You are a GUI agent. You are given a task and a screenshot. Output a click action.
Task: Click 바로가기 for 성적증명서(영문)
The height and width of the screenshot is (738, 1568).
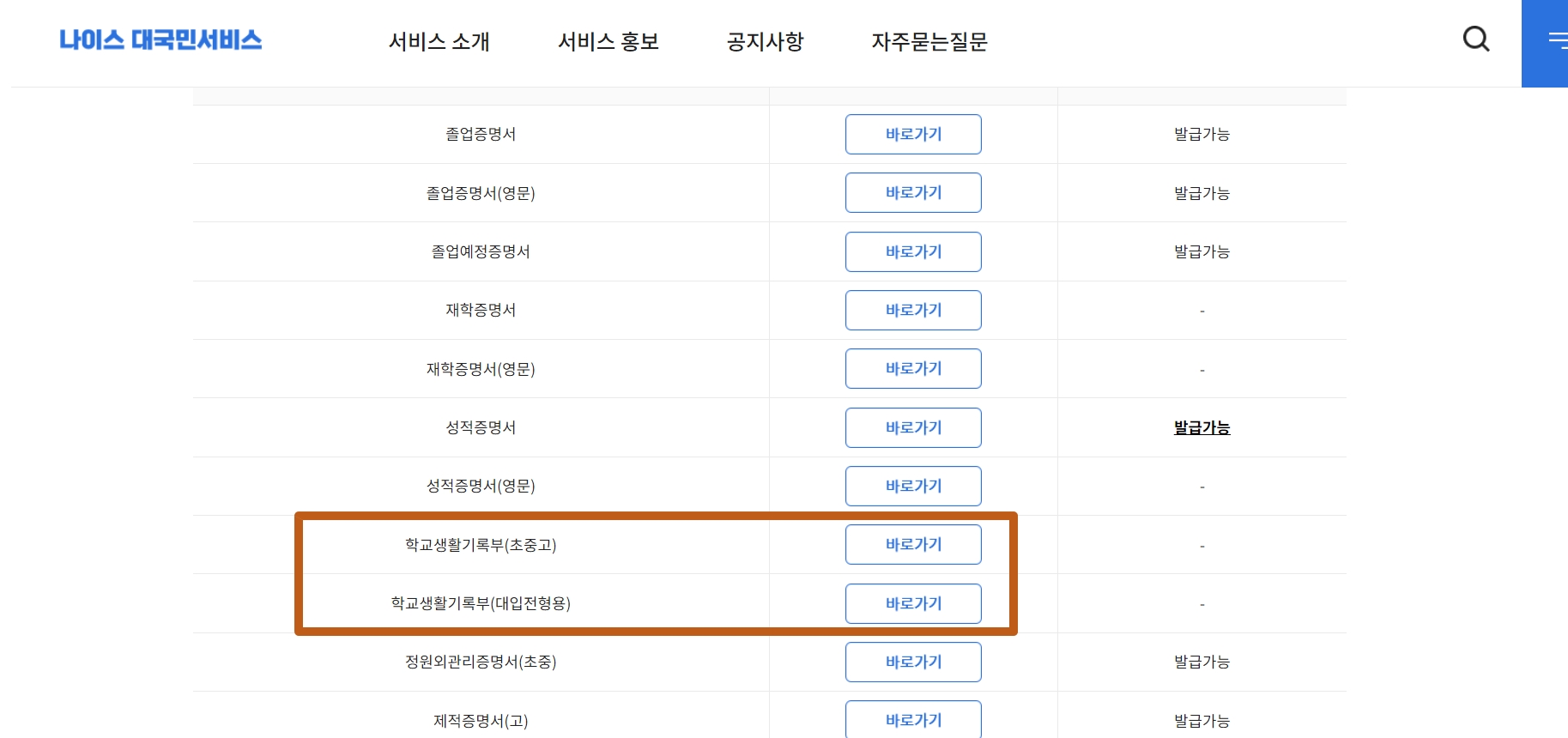(x=912, y=486)
